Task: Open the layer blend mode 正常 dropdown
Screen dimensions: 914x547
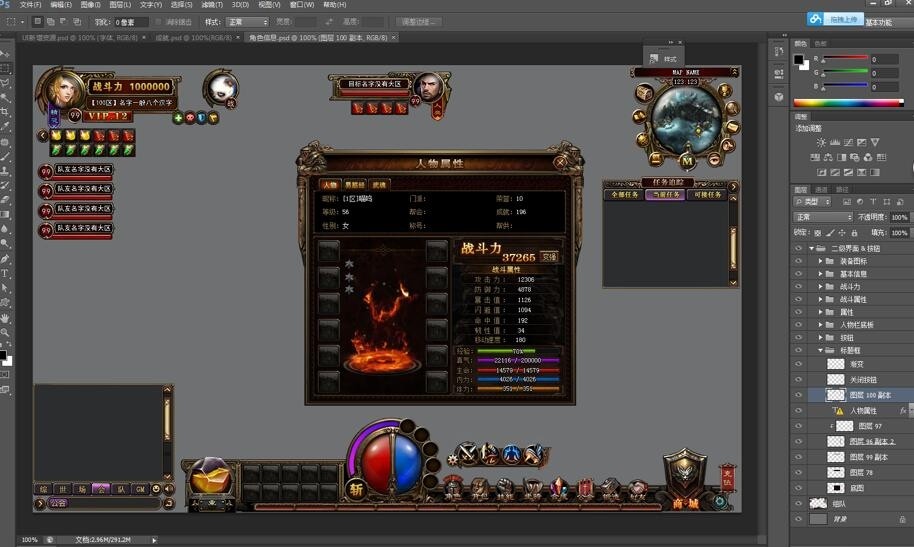Action: coord(824,217)
